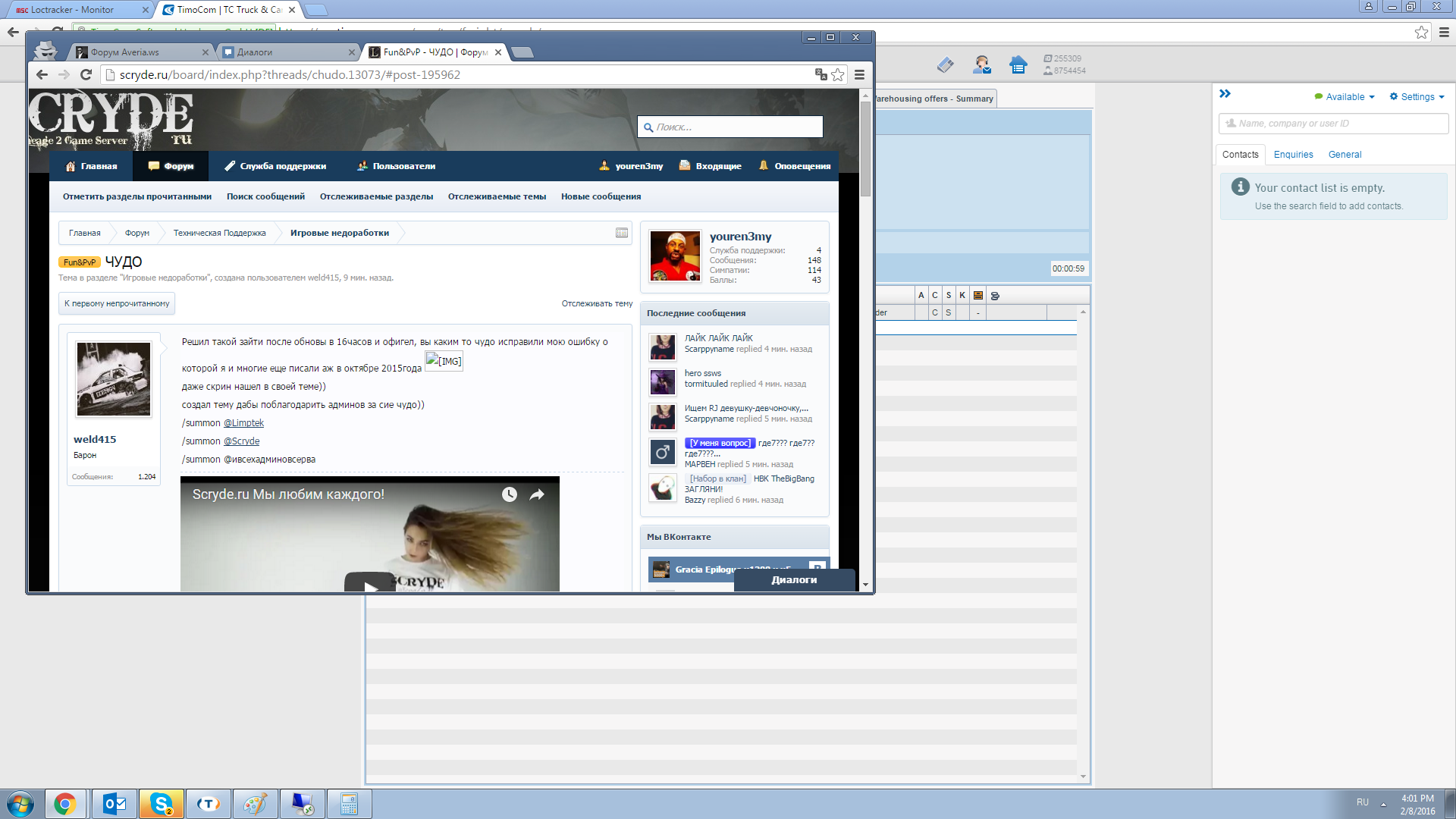Switch to the Enquiries tab

[x=1293, y=155]
